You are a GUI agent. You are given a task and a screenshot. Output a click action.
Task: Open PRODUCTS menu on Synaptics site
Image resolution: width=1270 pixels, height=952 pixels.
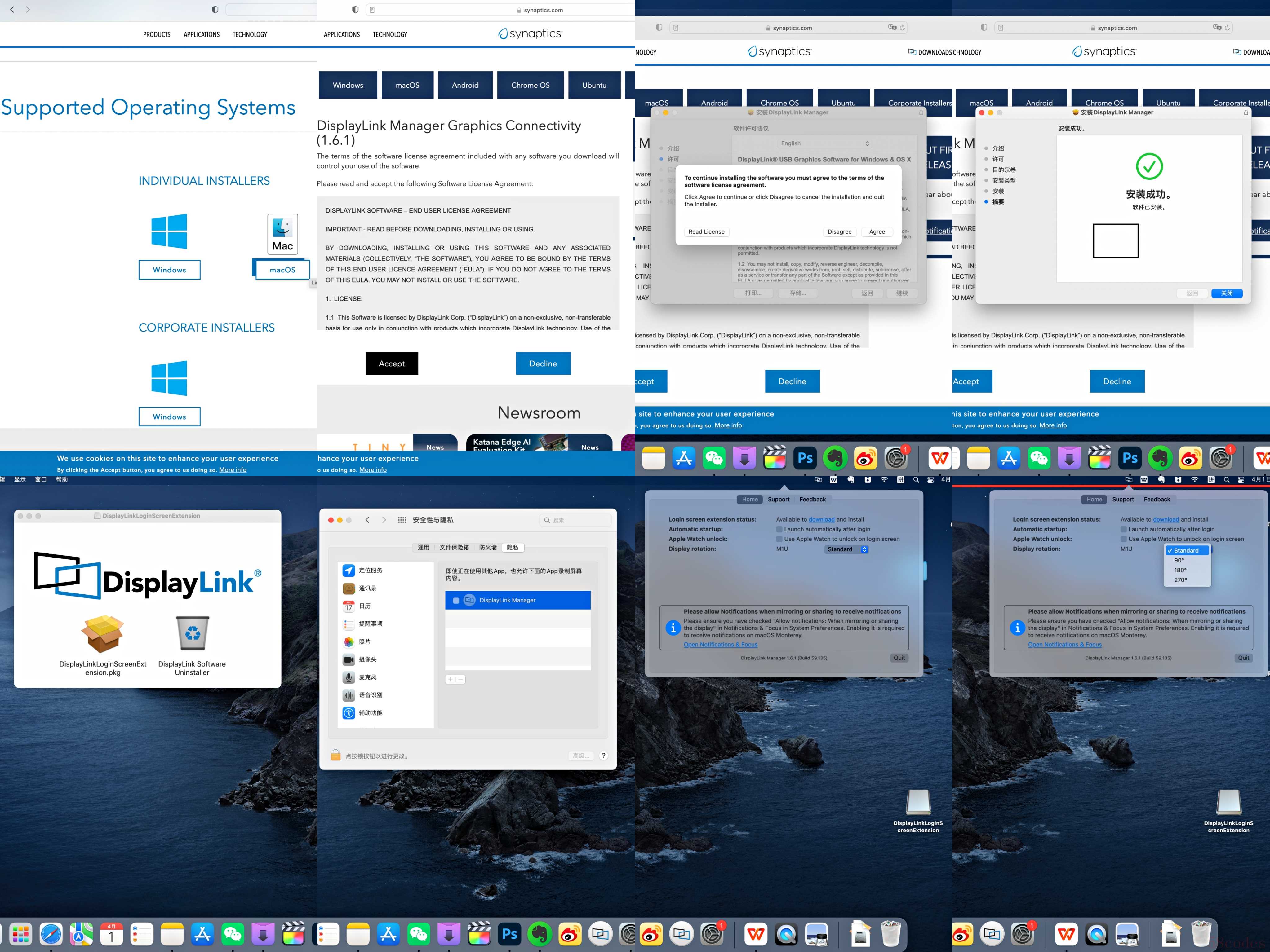tap(157, 34)
